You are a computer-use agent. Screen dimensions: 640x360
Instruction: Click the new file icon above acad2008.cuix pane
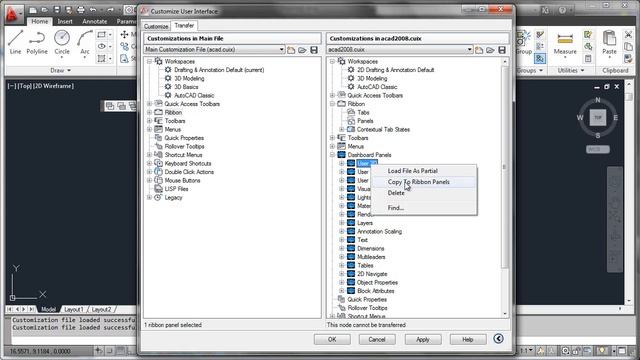click(x=479, y=50)
